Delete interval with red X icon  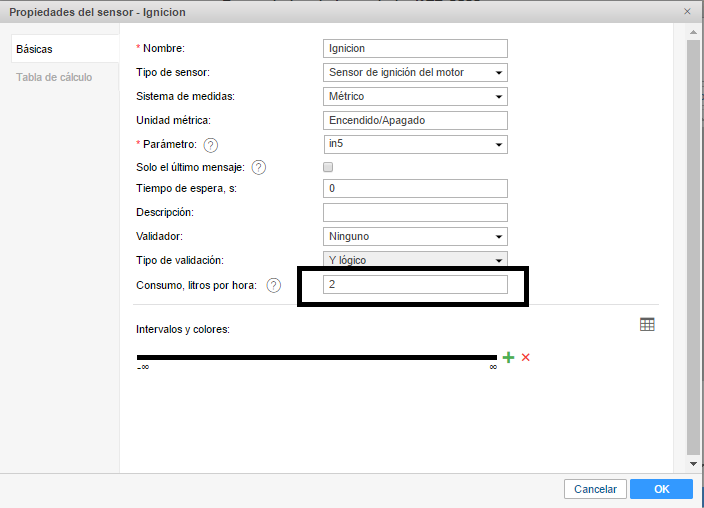(x=525, y=357)
